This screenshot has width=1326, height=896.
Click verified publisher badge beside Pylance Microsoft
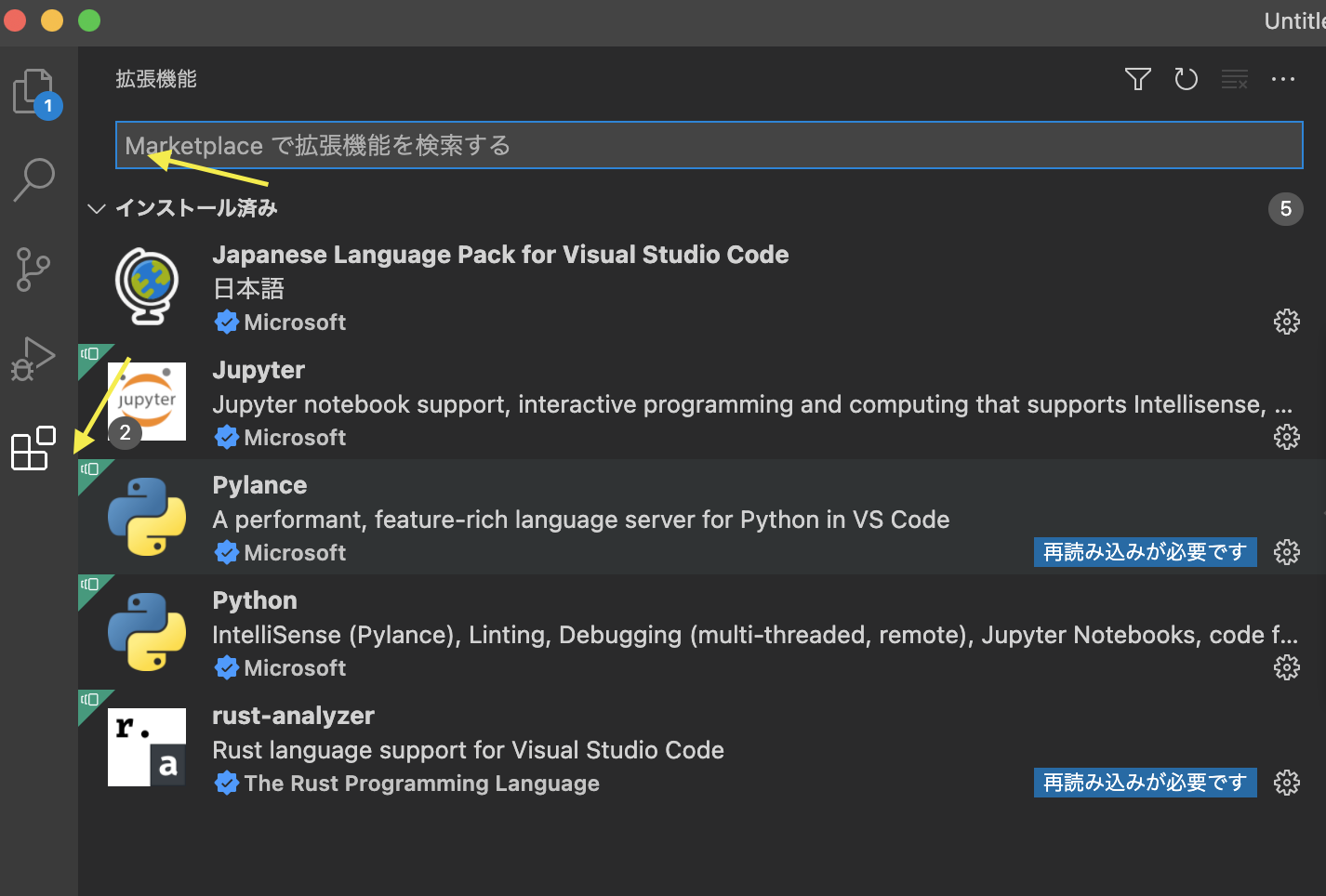[x=227, y=553]
